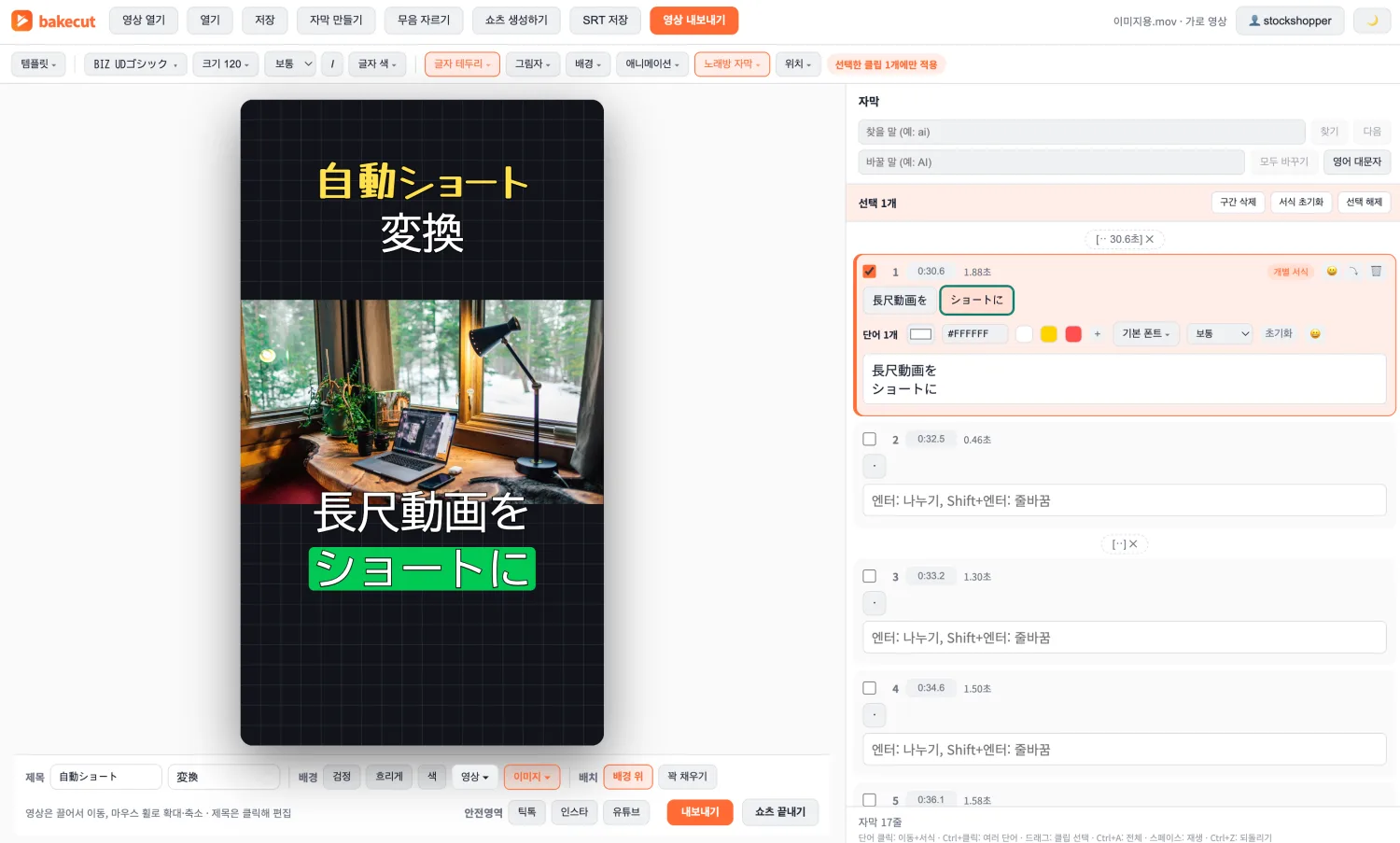Select subtitle clip 2 checkbox
The width and height of the screenshot is (1400, 843).
869,439
